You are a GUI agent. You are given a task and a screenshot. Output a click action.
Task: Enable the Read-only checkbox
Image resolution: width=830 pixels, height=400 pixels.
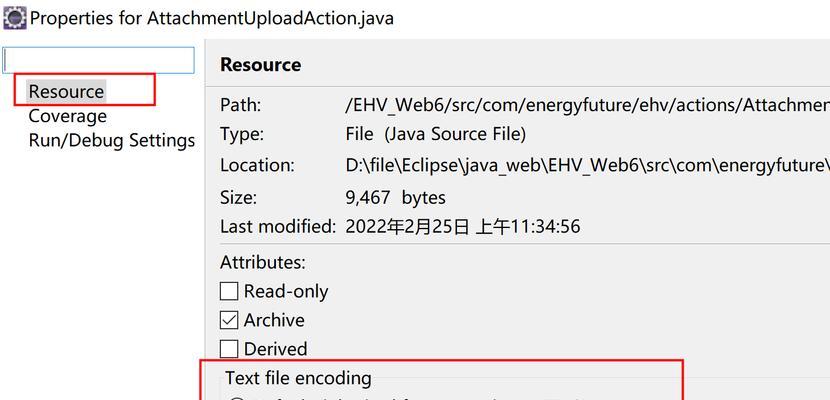point(229,291)
